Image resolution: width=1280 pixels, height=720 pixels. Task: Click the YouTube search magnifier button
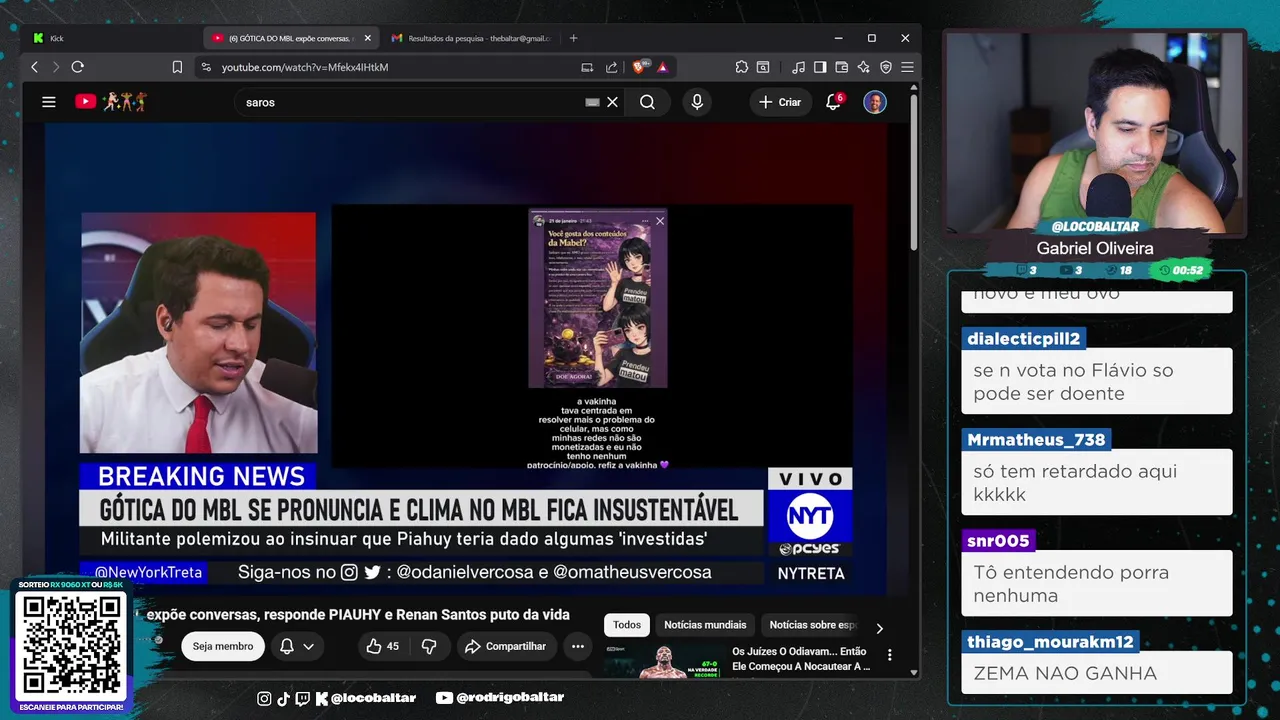tap(647, 102)
